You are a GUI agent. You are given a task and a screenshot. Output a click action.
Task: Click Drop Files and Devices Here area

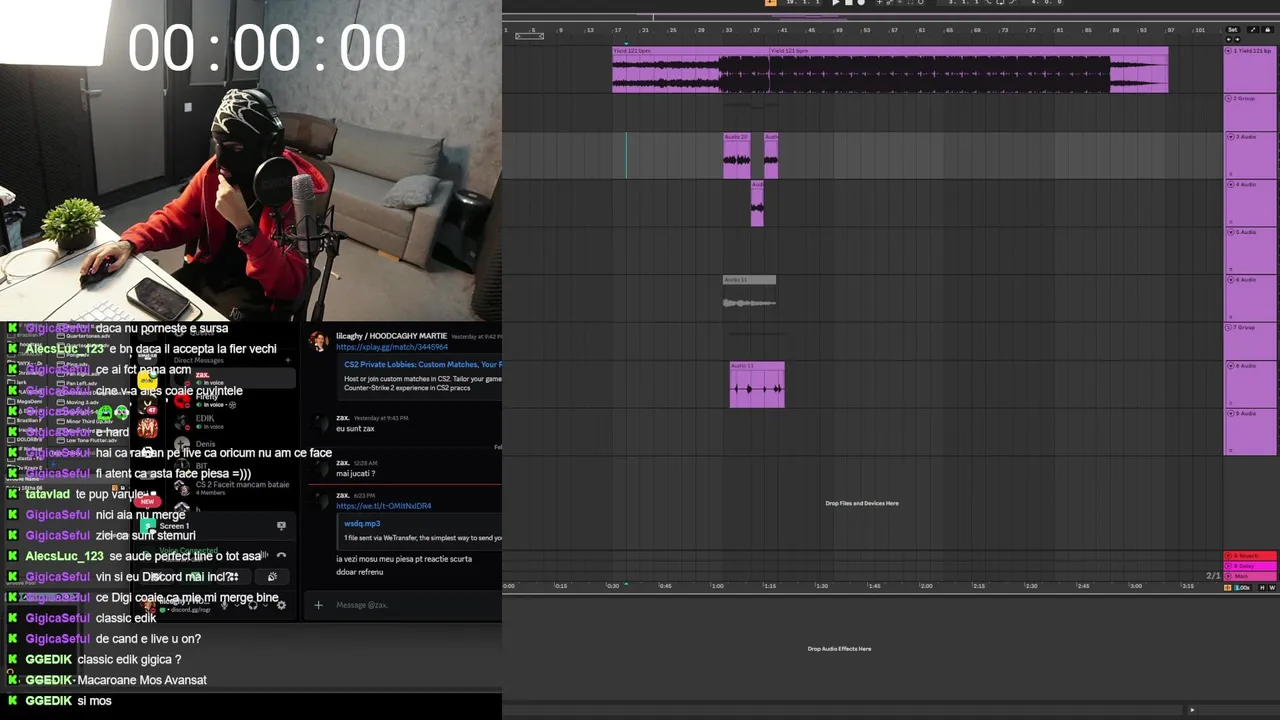pyautogui.click(x=862, y=503)
